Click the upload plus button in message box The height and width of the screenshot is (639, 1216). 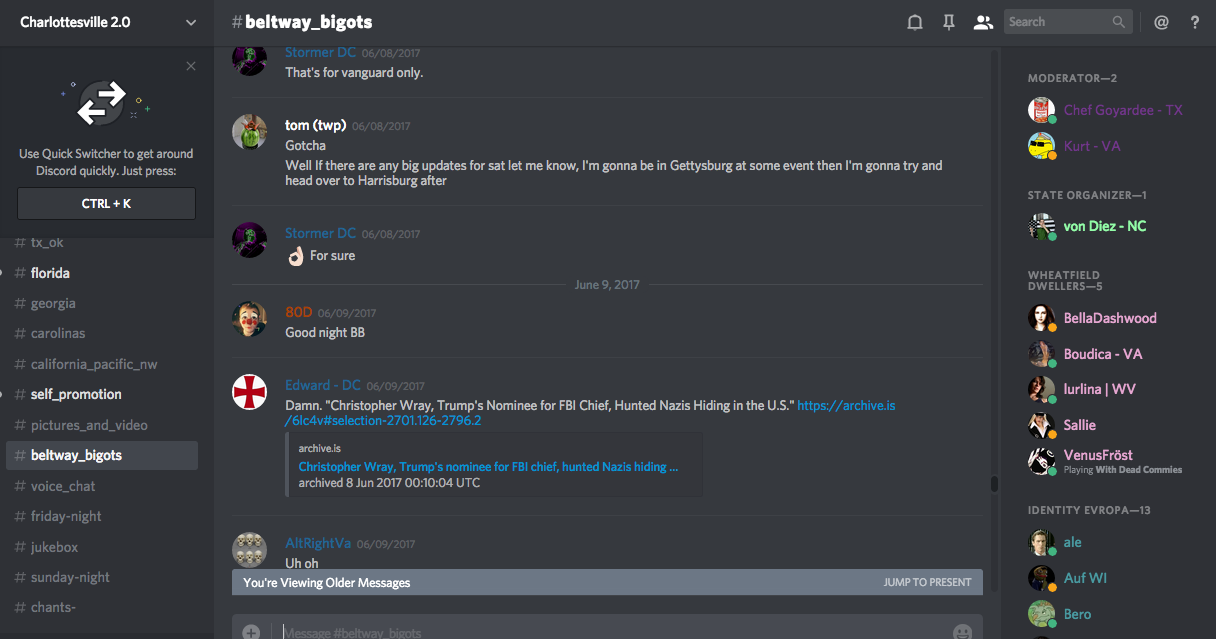click(x=251, y=631)
